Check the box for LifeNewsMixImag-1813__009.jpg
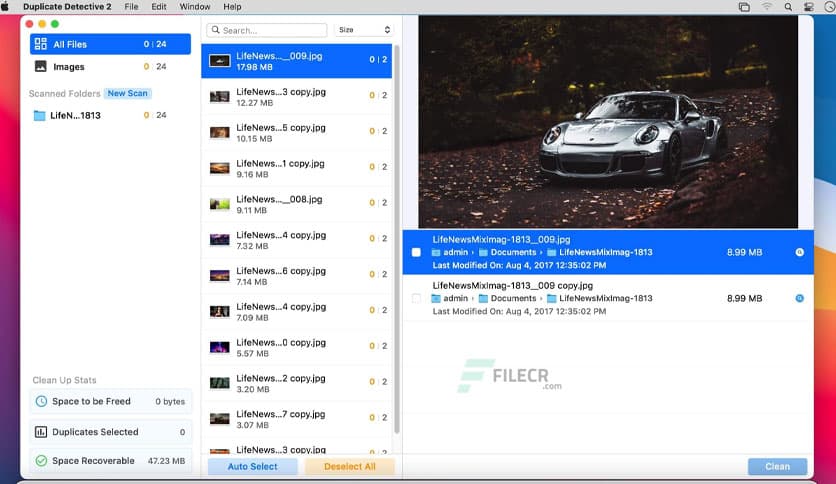This screenshot has width=836, height=484. [x=416, y=252]
